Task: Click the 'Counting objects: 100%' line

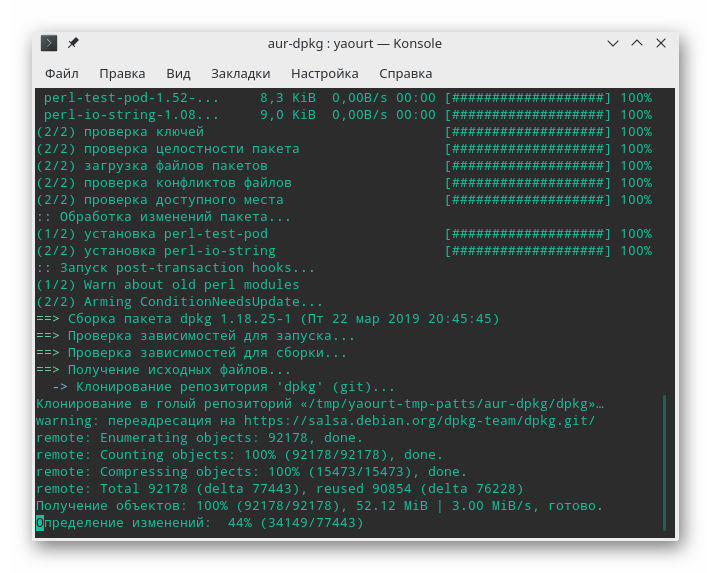Action: coord(239,455)
